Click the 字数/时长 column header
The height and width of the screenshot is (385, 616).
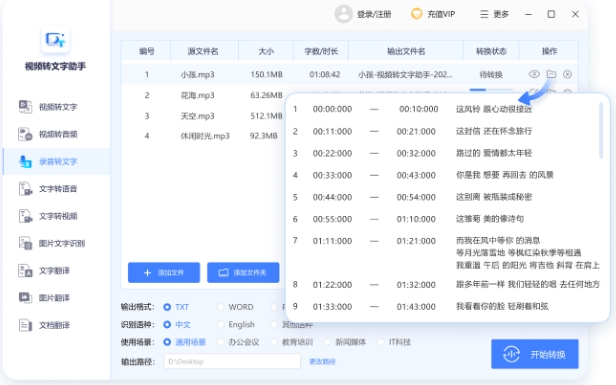(321, 51)
